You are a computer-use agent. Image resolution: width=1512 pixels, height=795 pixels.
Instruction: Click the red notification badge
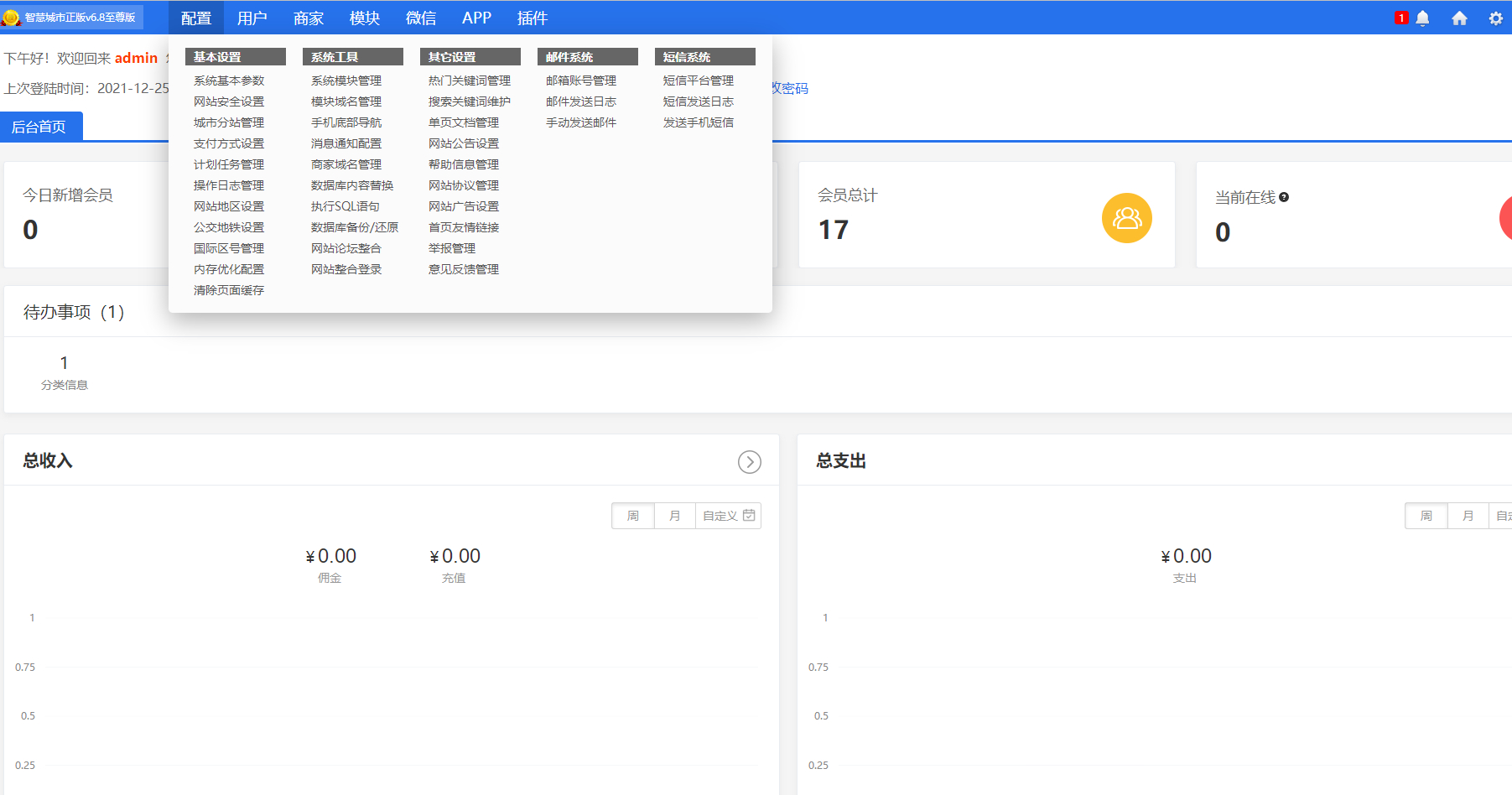point(1401,18)
